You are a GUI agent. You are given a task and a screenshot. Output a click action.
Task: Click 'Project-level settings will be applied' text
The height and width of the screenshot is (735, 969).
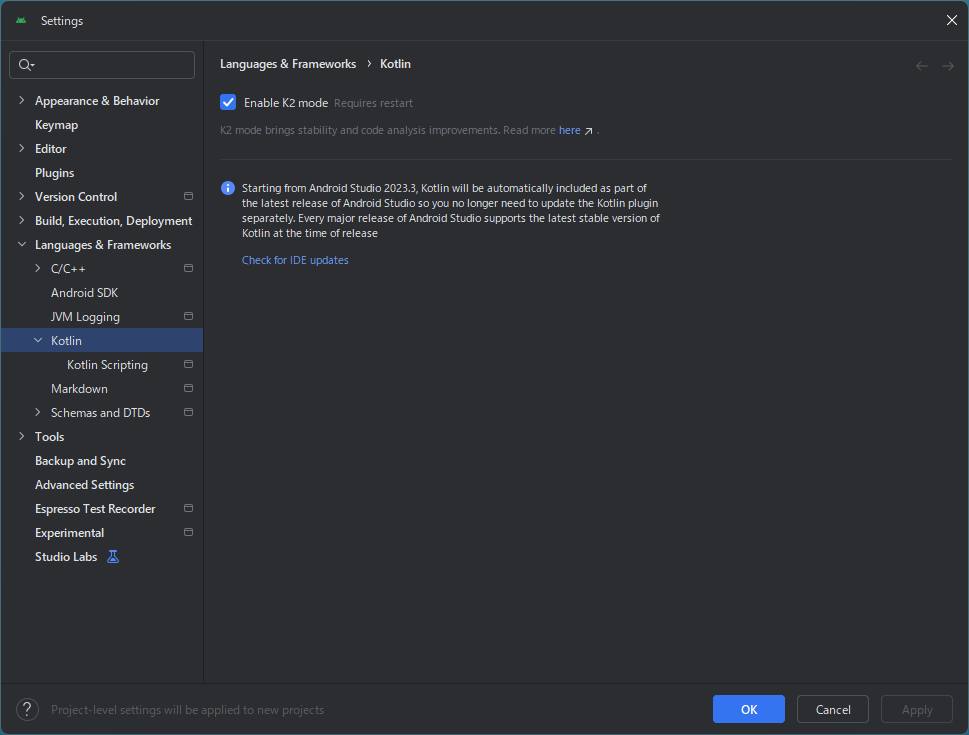(187, 710)
